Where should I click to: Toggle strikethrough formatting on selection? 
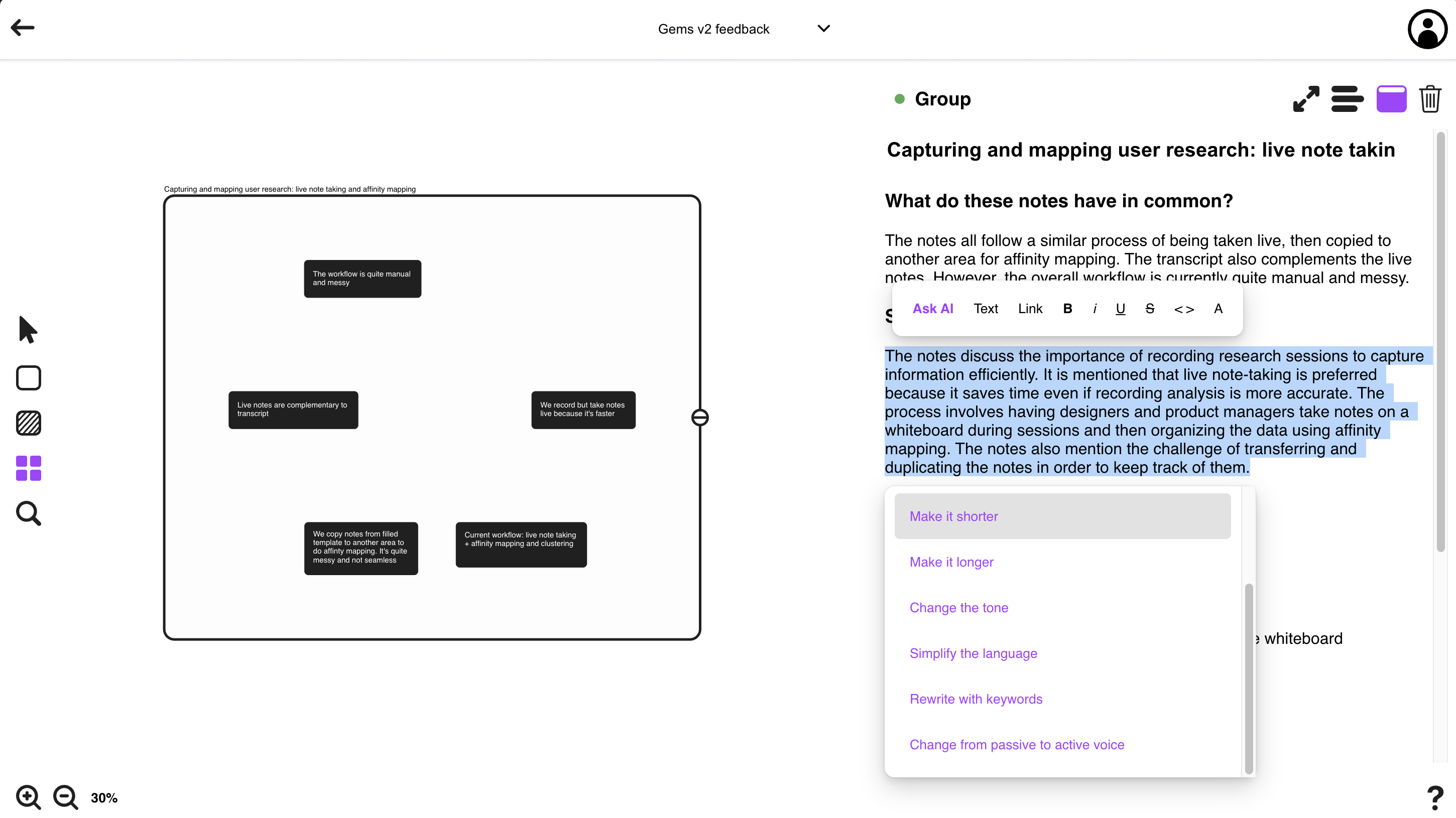point(1149,309)
